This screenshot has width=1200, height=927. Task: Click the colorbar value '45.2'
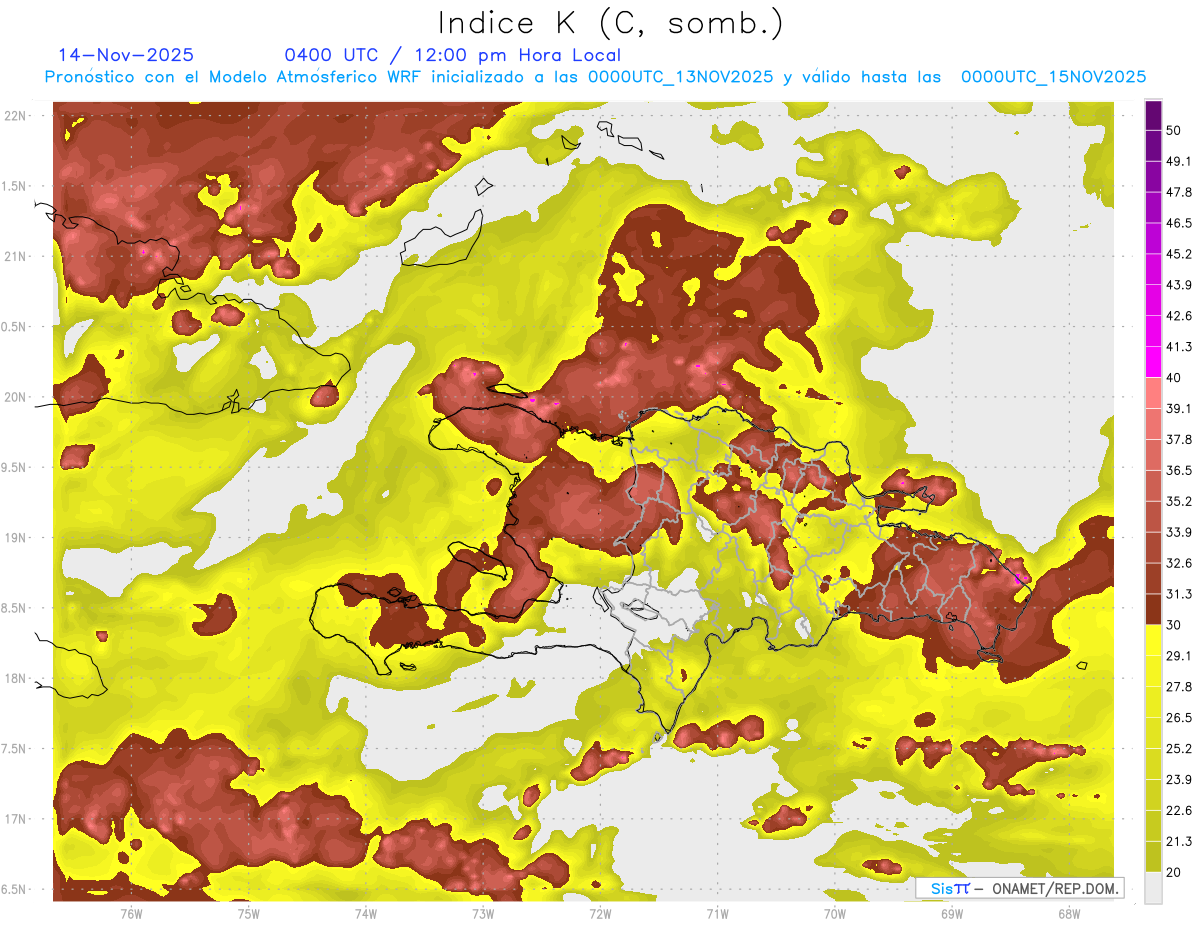[1179, 254]
